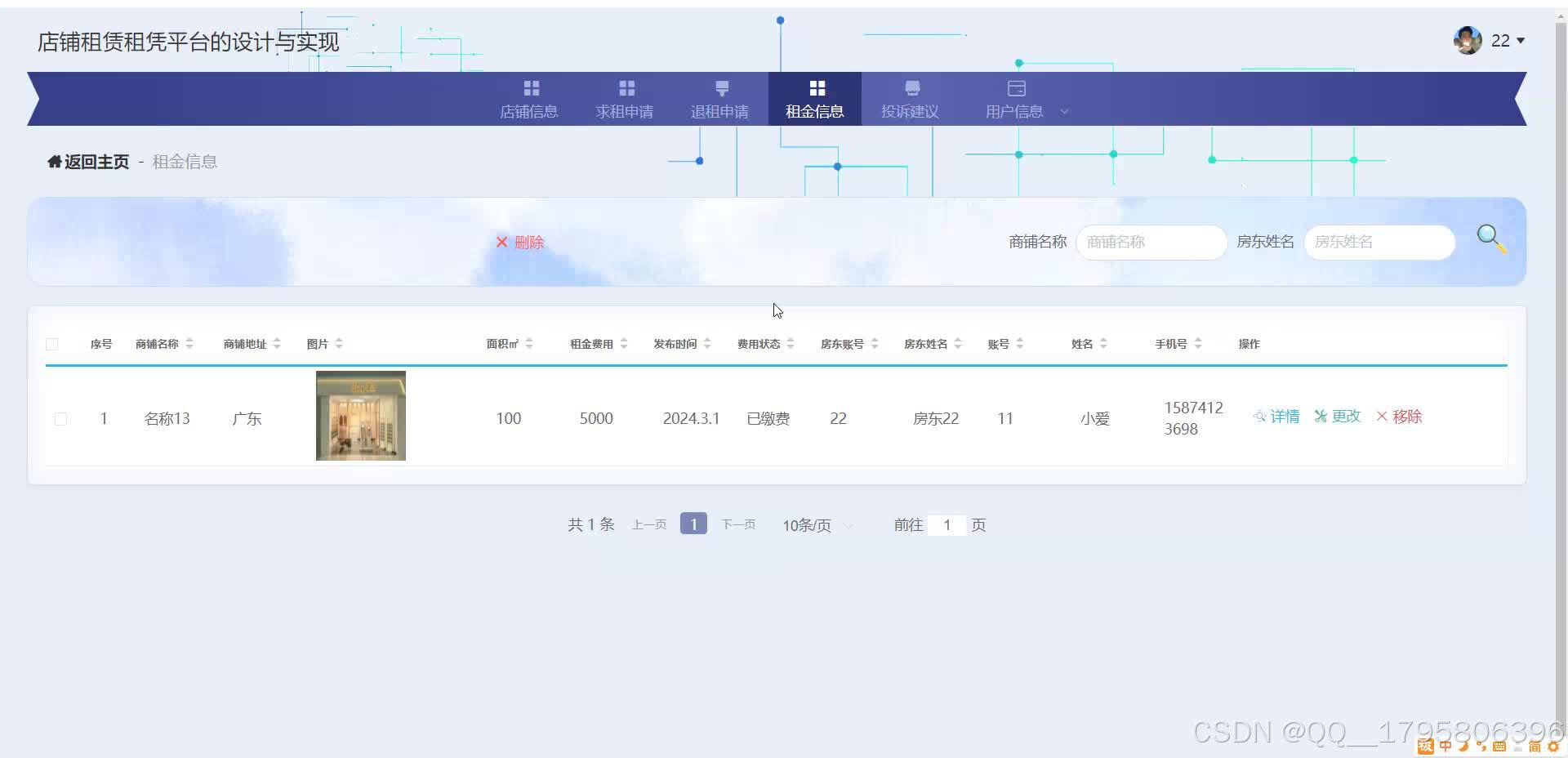Screen dimensions: 1568x758
Task: Sort by 房东姓名 column arrows
Action: point(958,344)
